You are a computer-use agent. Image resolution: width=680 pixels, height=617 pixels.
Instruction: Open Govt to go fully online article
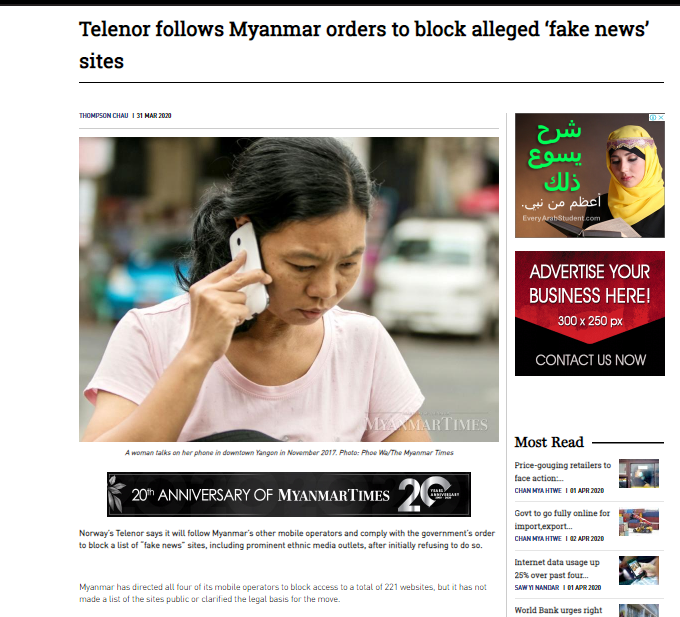562,519
